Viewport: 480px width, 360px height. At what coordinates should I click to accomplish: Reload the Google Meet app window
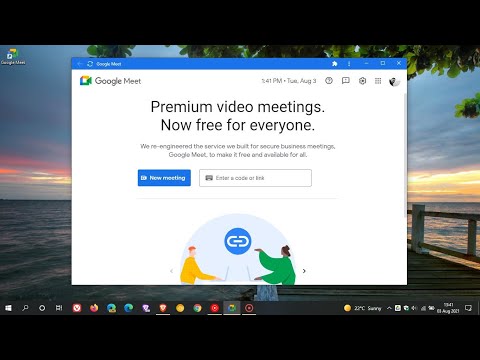tap(90, 64)
